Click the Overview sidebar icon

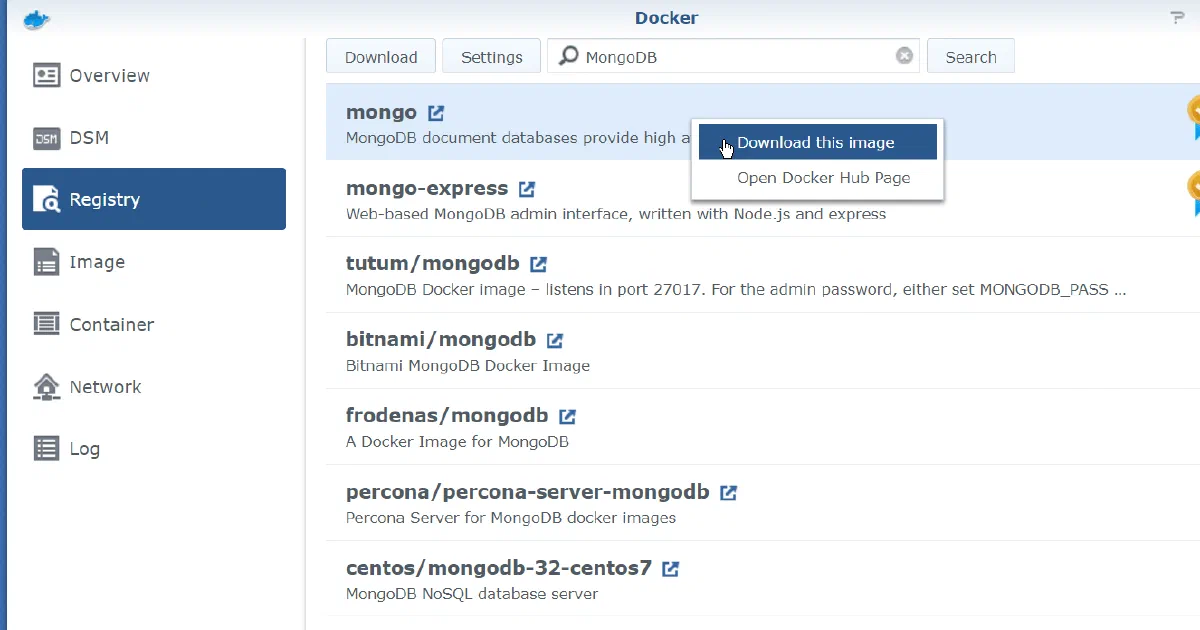(x=46, y=76)
